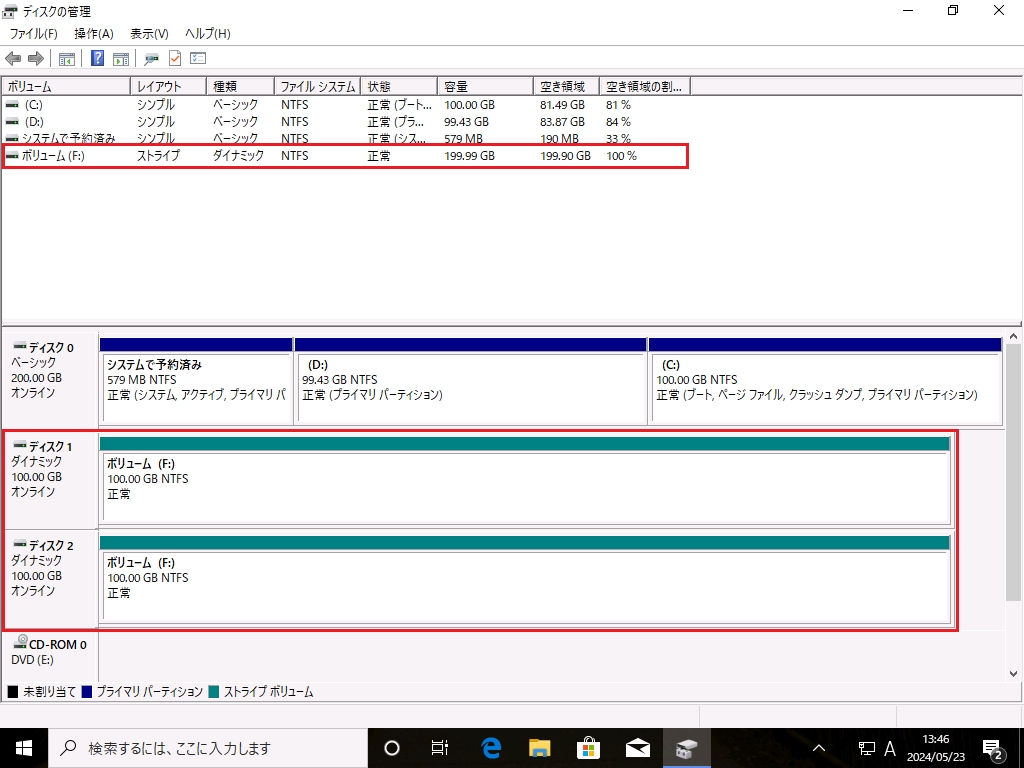Select the CD-ROM 0 DVD (E:) label
Image resolution: width=1024 pixels, height=768 pixels.
(50, 655)
